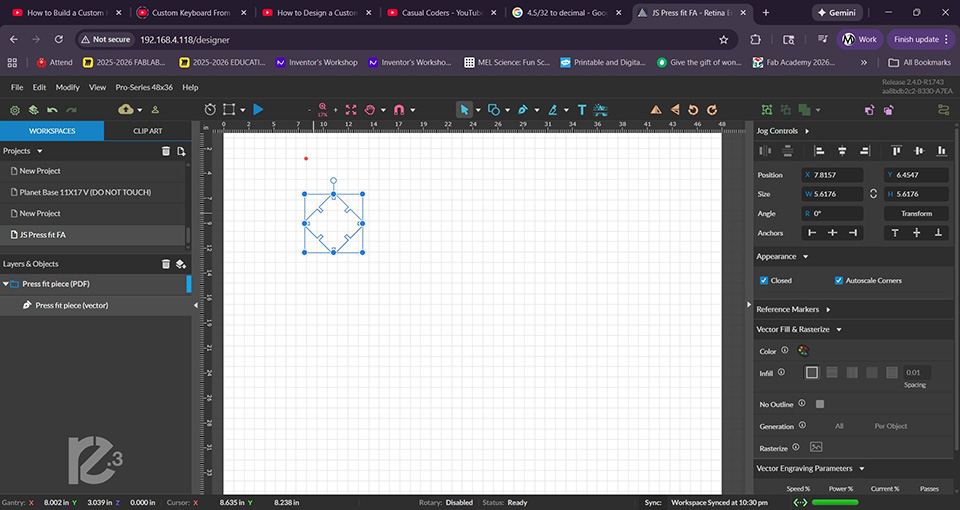
Task: Open the settings gear in the toolbar
Action: [15, 110]
